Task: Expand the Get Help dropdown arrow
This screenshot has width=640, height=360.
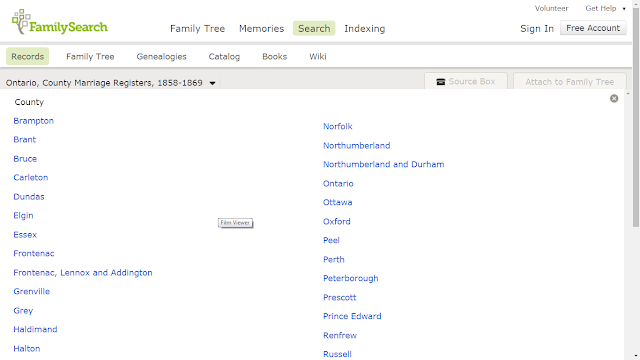Action: click(x=624, y=9)
